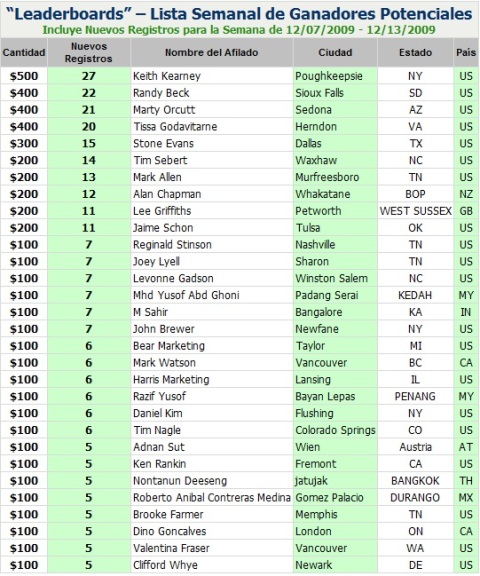This screenshot has width=480, height=576.
Task: Click the Nuevos Registros column header
Action: tap(89, 53)
